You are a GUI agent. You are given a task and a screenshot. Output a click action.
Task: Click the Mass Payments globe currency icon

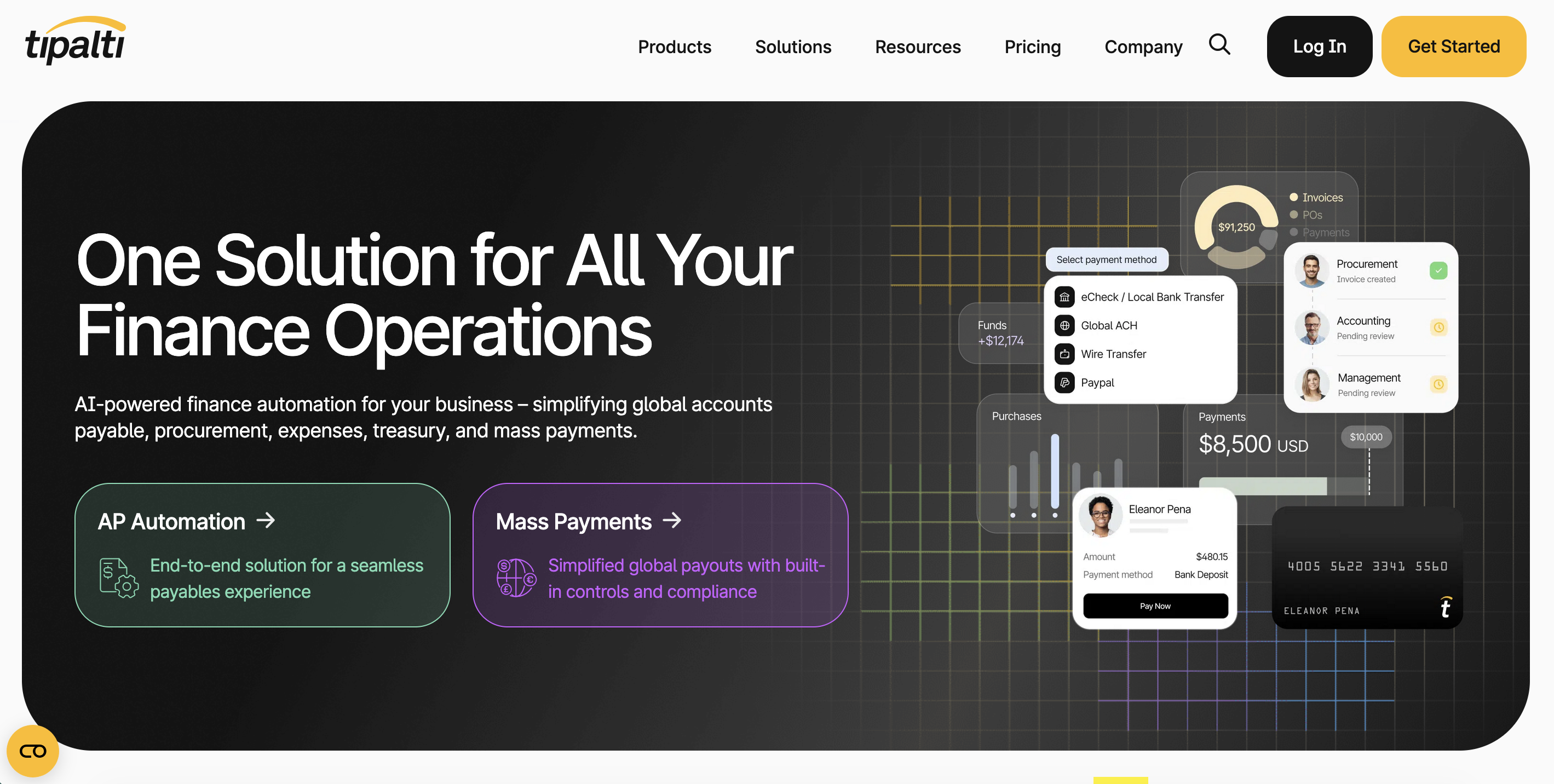(x=516, y=578)
